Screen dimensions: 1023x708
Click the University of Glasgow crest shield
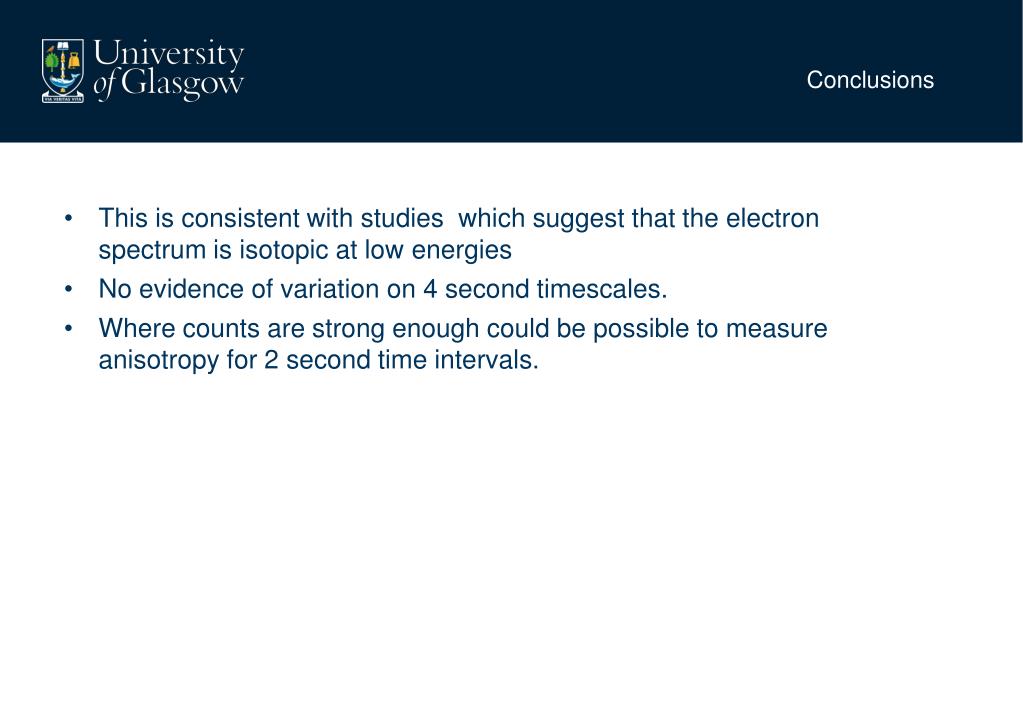point(63,67)
